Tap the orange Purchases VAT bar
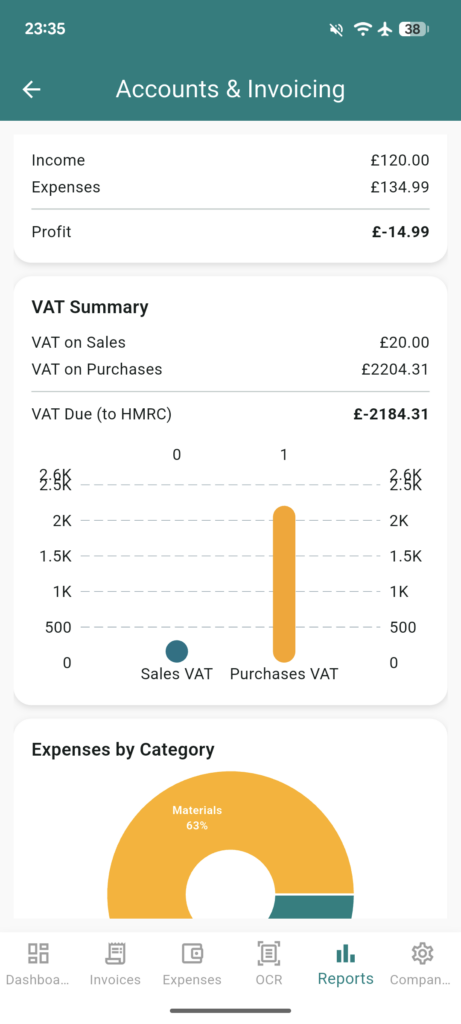The width and height of the screenshot is (461, 1024). (284, 584)
